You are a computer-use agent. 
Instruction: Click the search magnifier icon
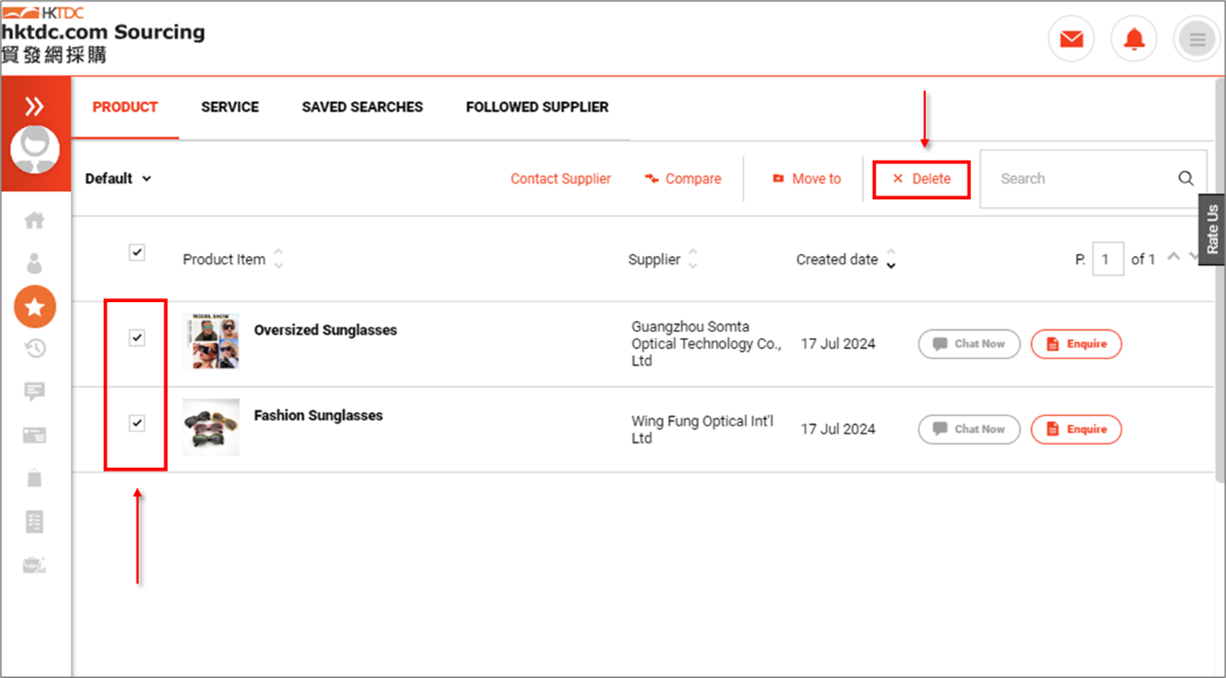[1186, 179]
